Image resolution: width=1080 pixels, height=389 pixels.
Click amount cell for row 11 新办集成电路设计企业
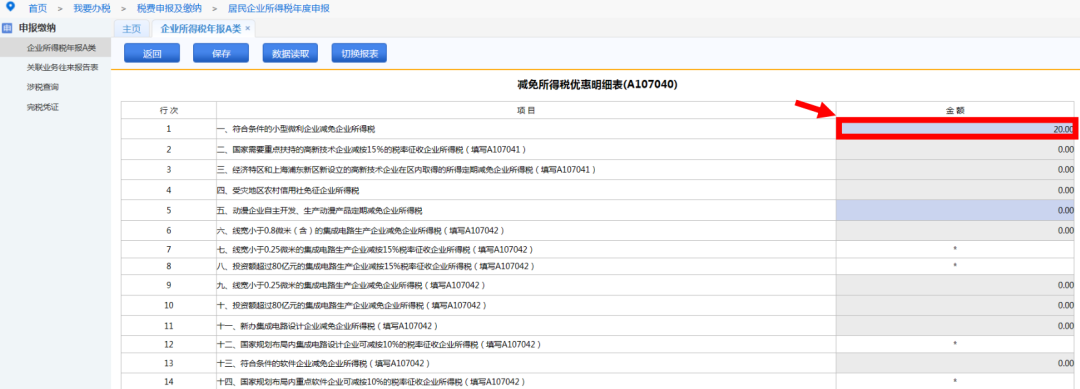[x=956, y=326]
